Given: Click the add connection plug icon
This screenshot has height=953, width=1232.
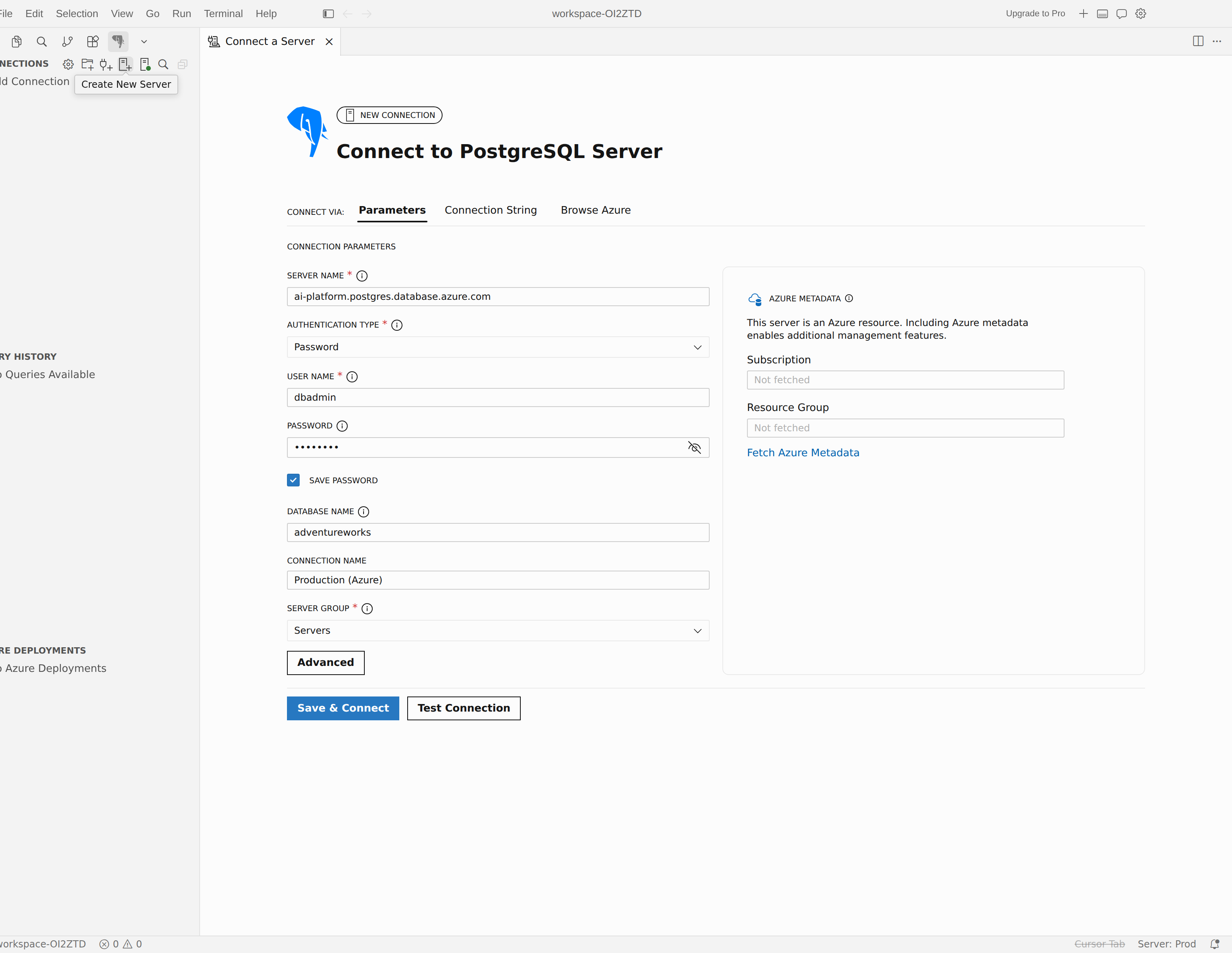Looking at the screenshot, I should (x=106, y=64).
